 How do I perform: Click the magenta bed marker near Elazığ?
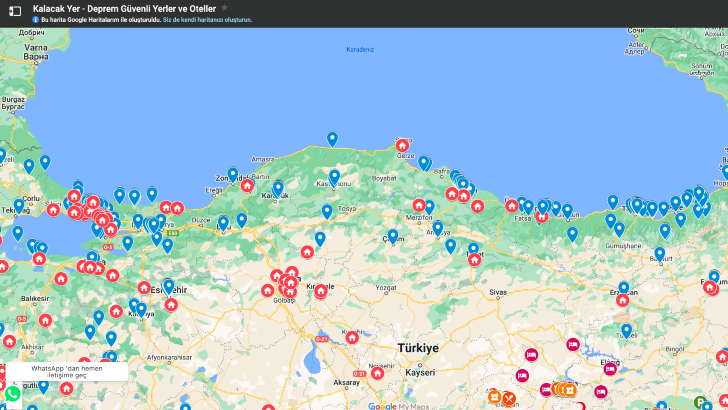point(610,368)
